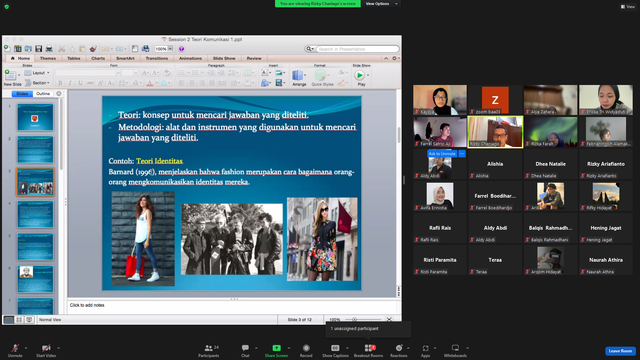Open the more-options button beside Ask to Unmute
640x360 pixels.
coord(462,153)
